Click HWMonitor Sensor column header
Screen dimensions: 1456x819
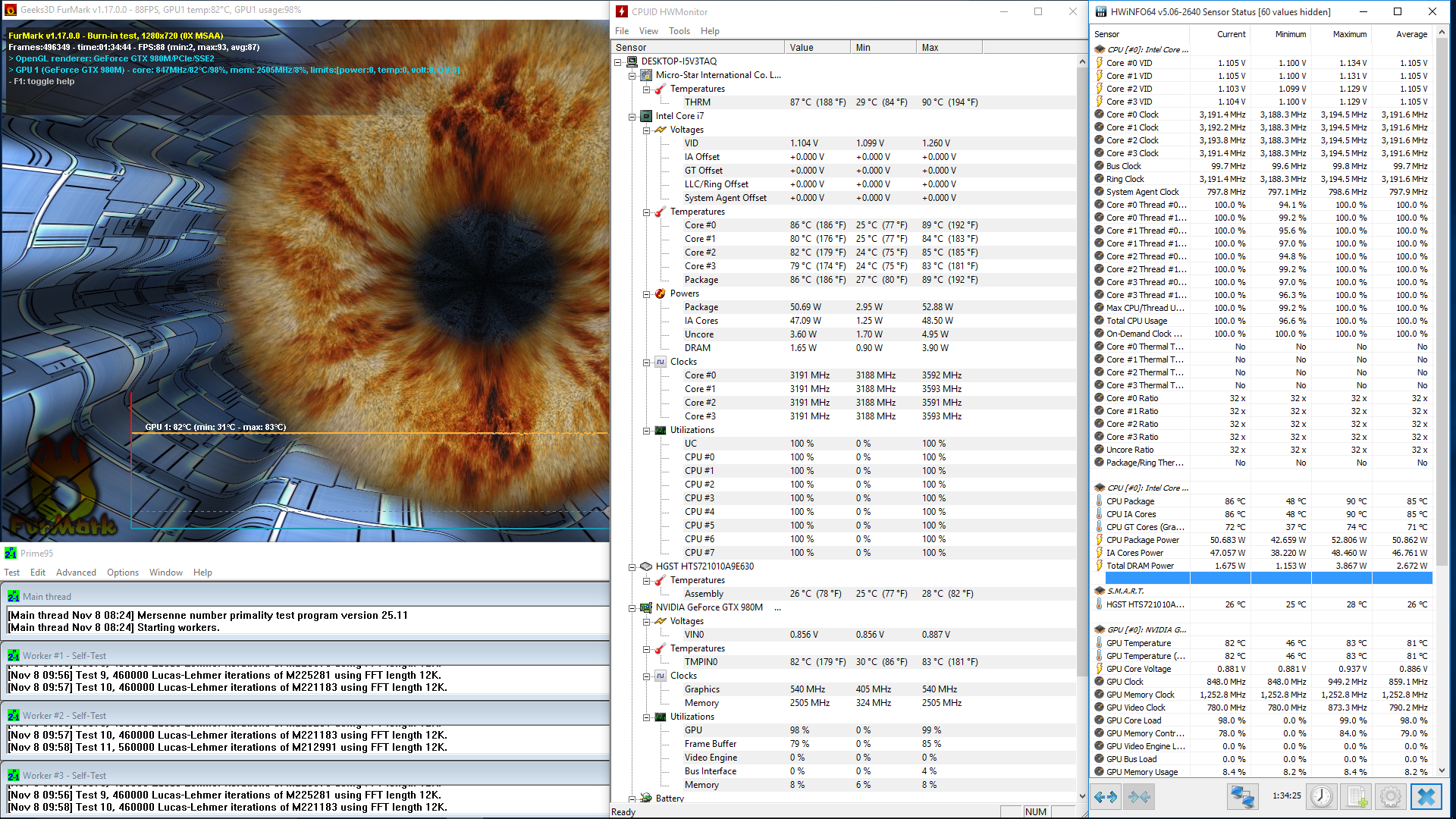pyautogui.click(x=698, y=47)
